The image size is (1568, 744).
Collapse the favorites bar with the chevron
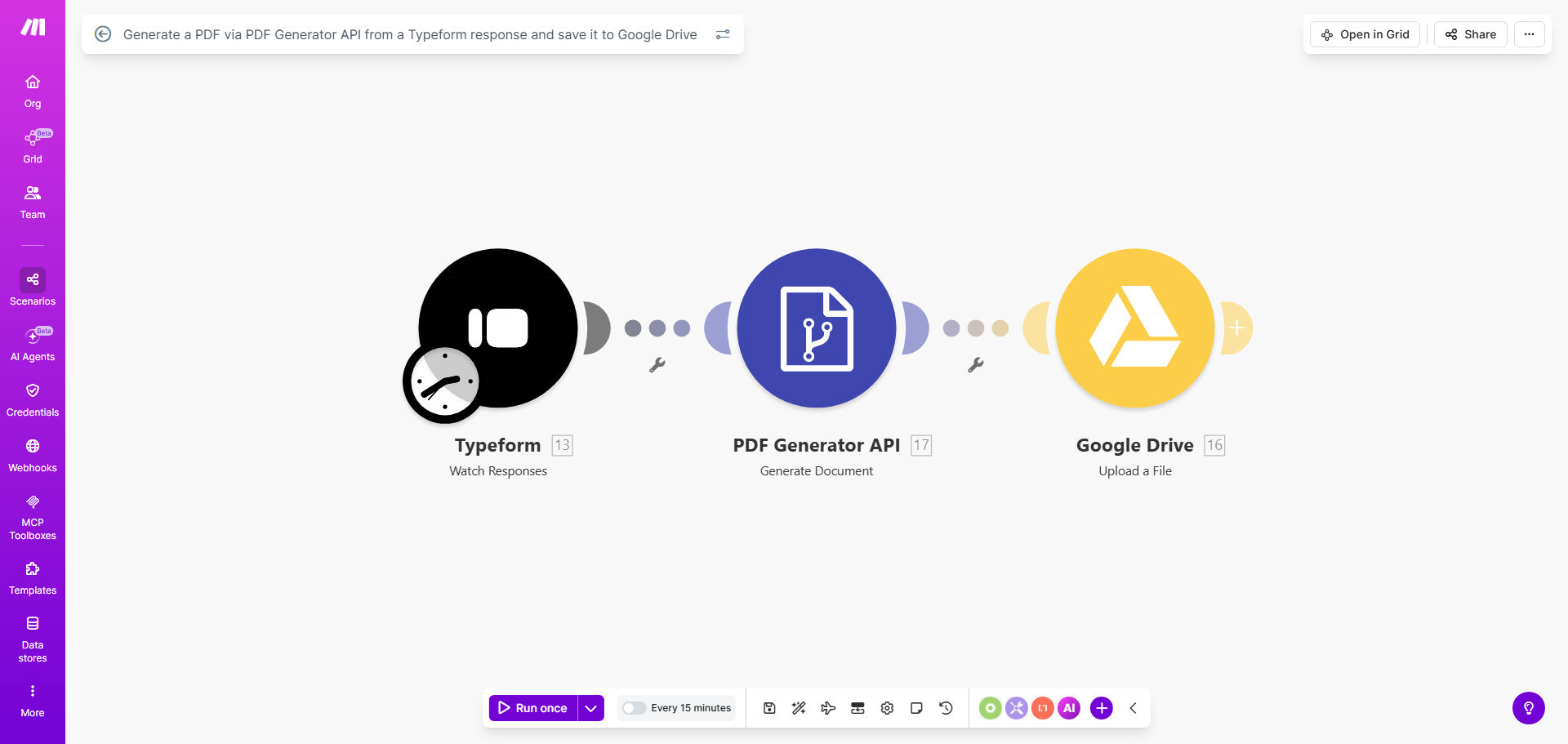1134,708
